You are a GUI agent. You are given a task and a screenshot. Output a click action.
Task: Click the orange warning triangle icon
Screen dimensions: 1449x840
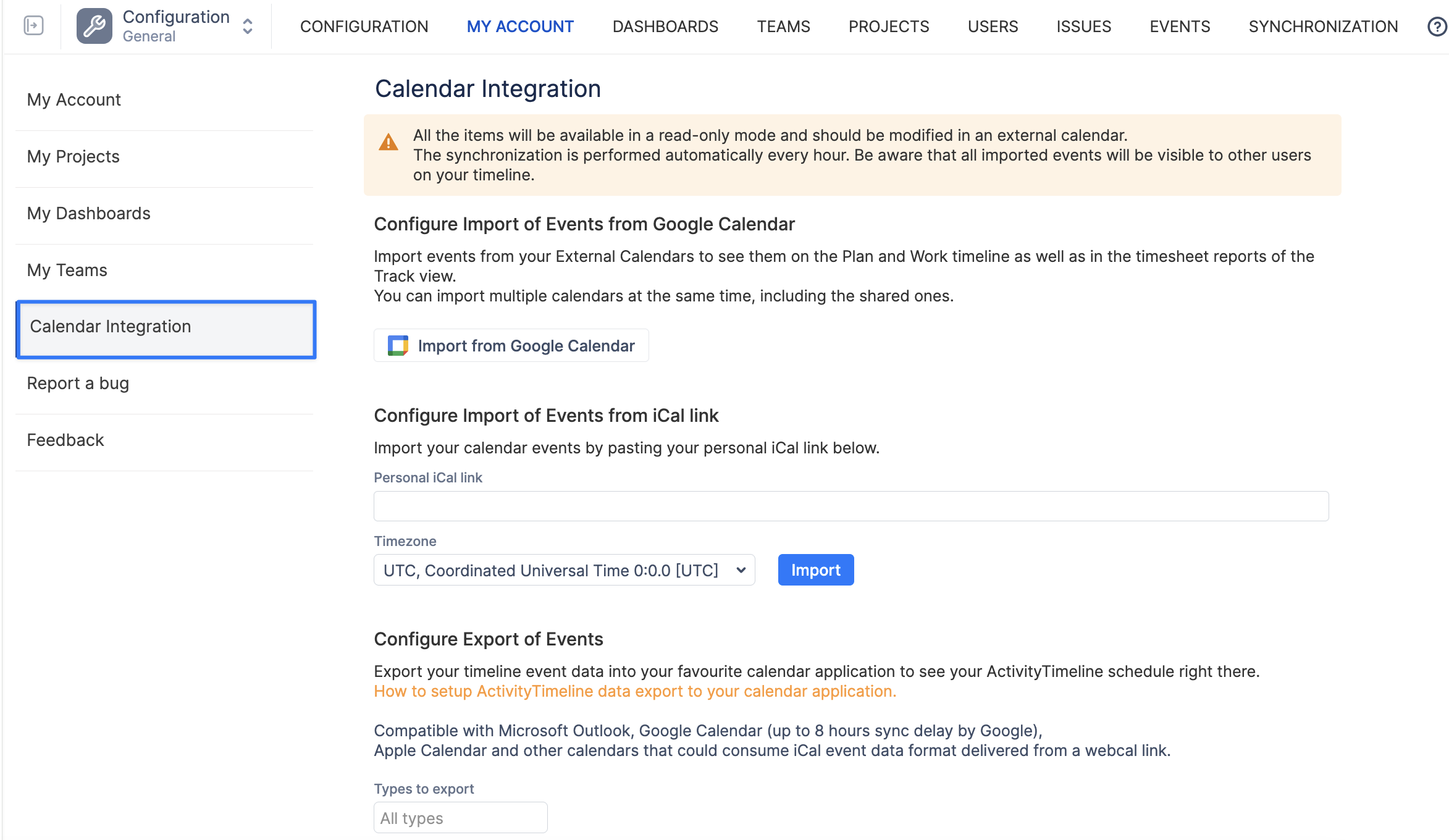coord(388,143)
